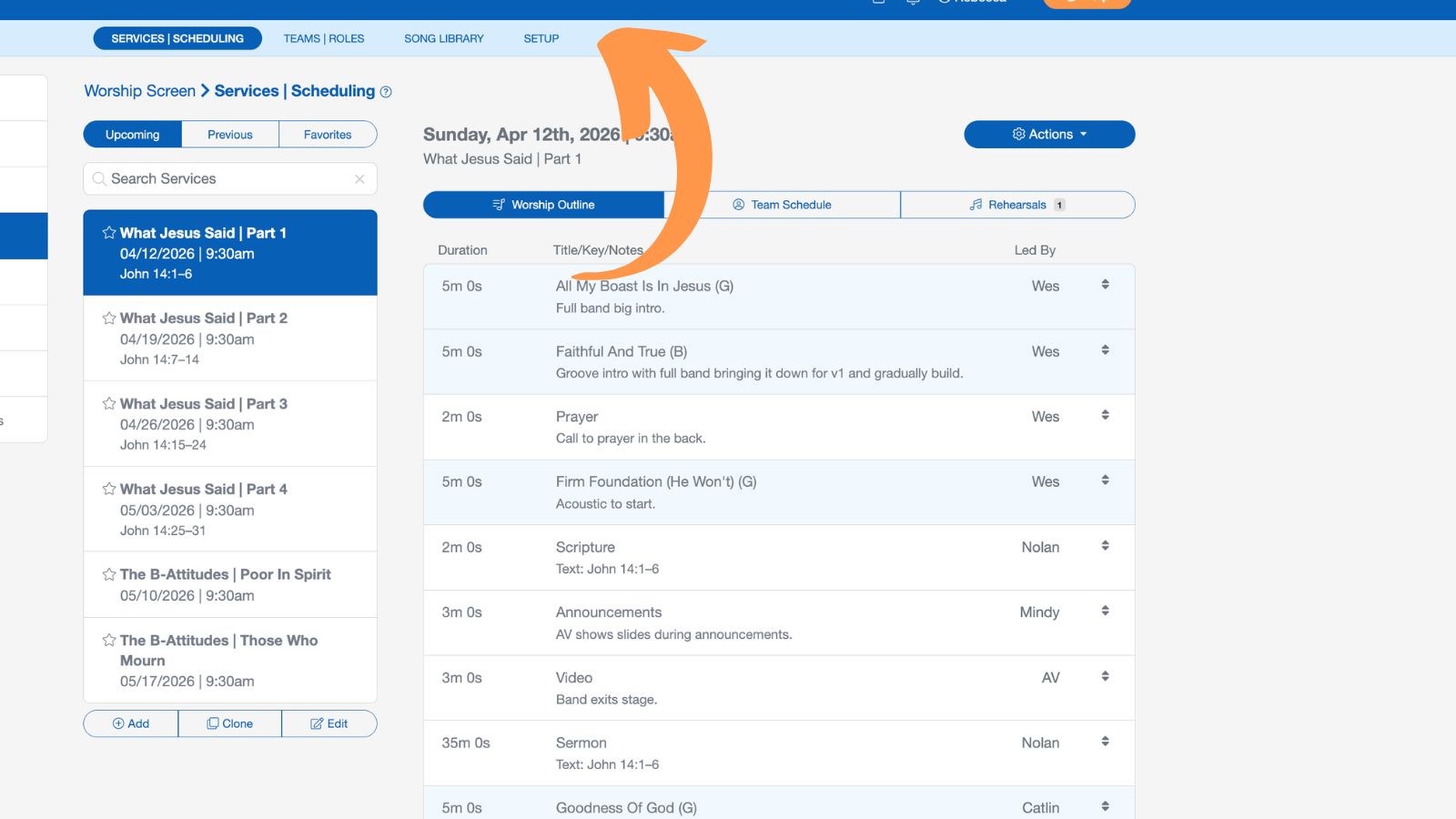
Task: Click the help question mark beside Services | Scheduling
Action: pos(385,91)
